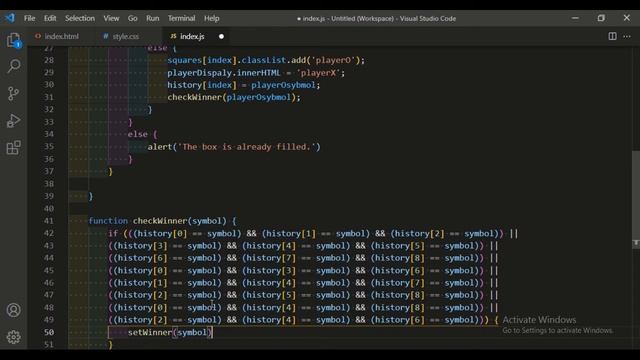Click the unsaved dot on index.js tab
This screenshot has width=640, height=360.
[221, 36]
